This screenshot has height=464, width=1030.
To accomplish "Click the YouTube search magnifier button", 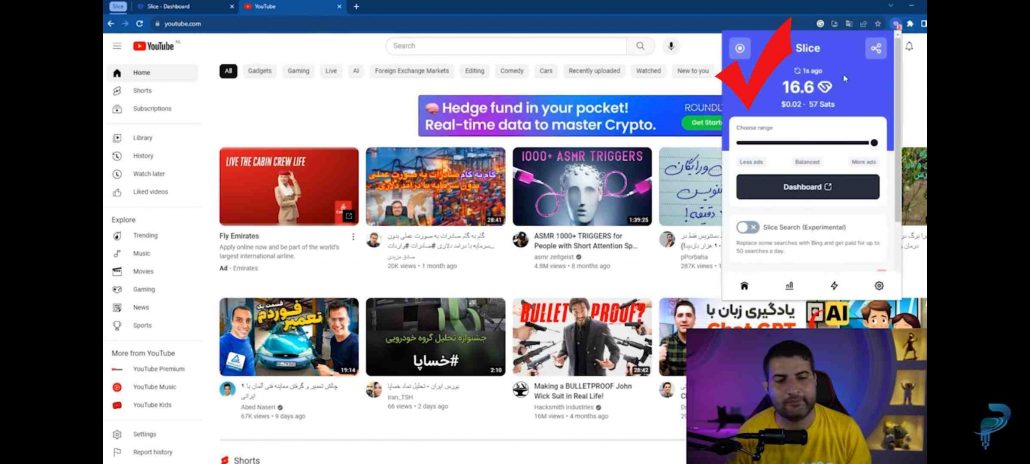I will coord(640,46).
